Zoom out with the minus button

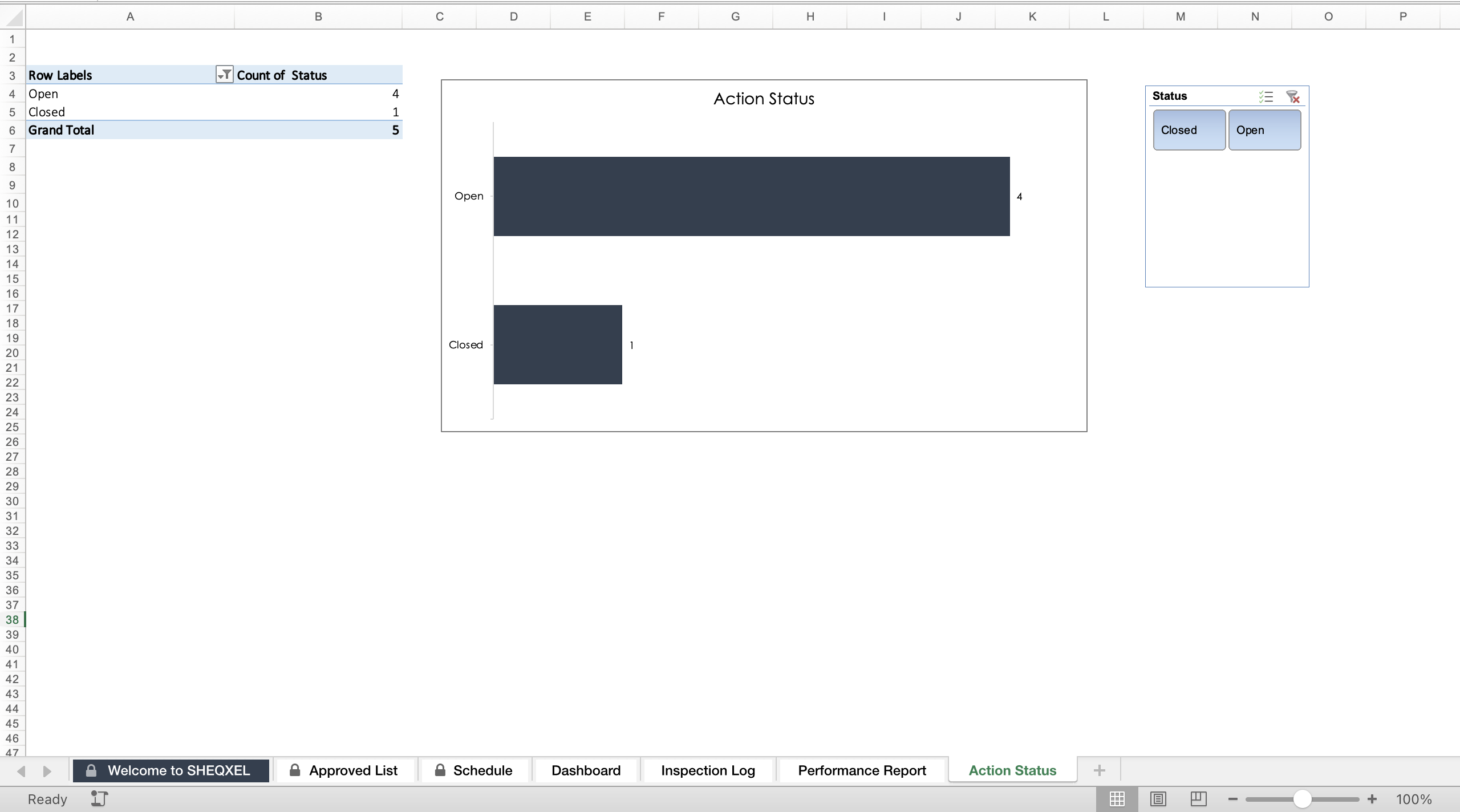pos(1232,799)
